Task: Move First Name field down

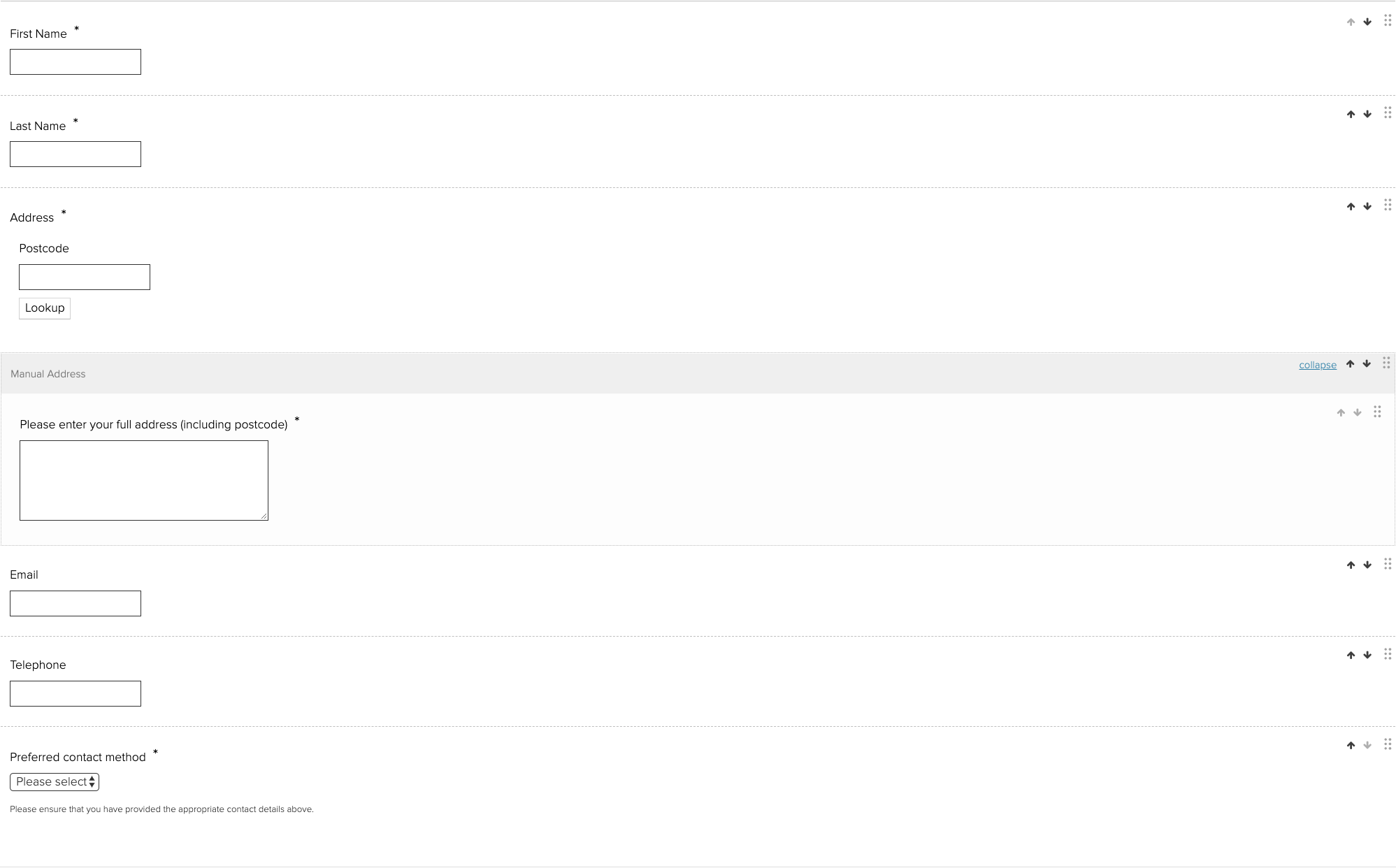Action: pyautogui.click(x=1367, y=22)
